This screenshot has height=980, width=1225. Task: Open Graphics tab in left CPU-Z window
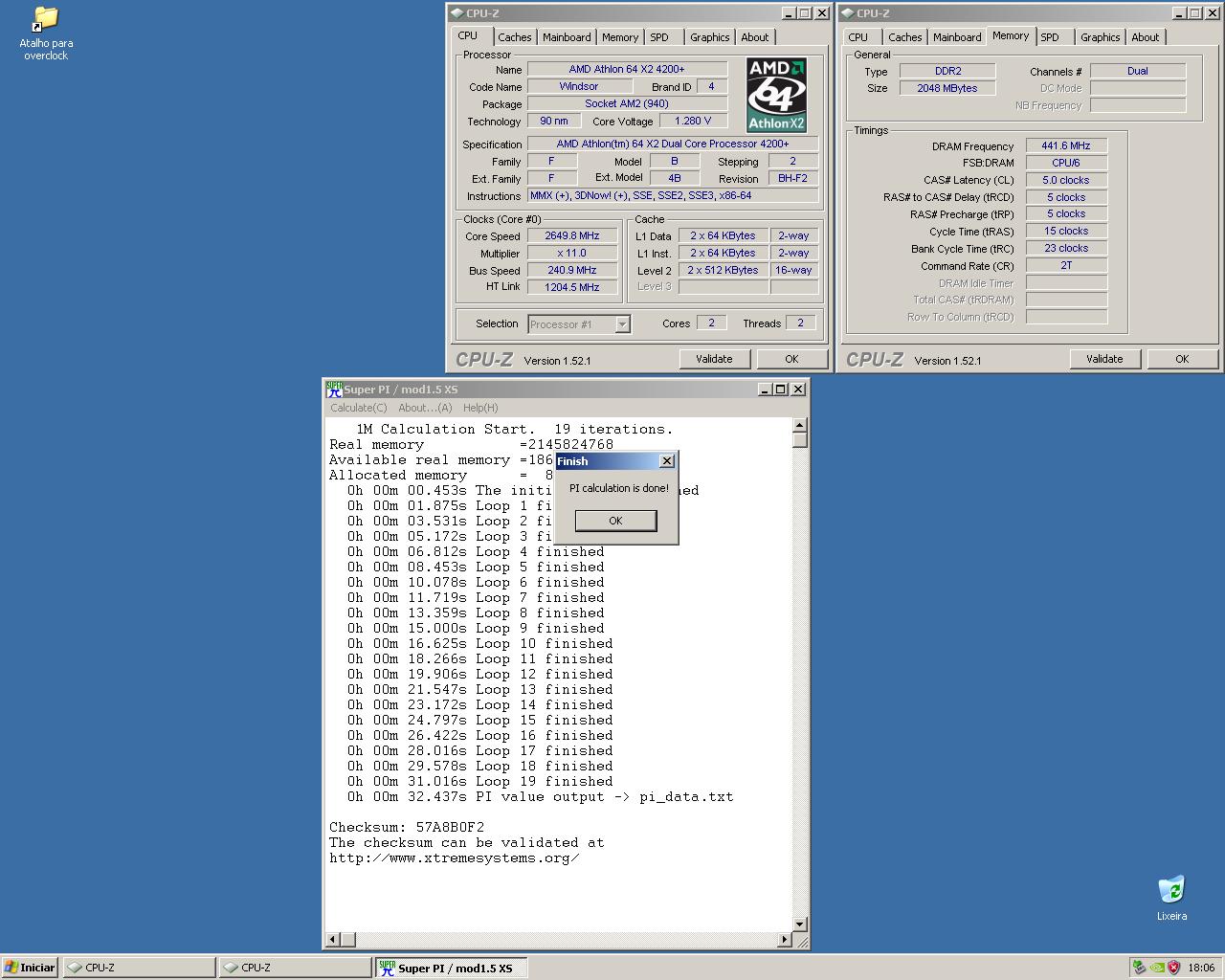click(710, 37)
